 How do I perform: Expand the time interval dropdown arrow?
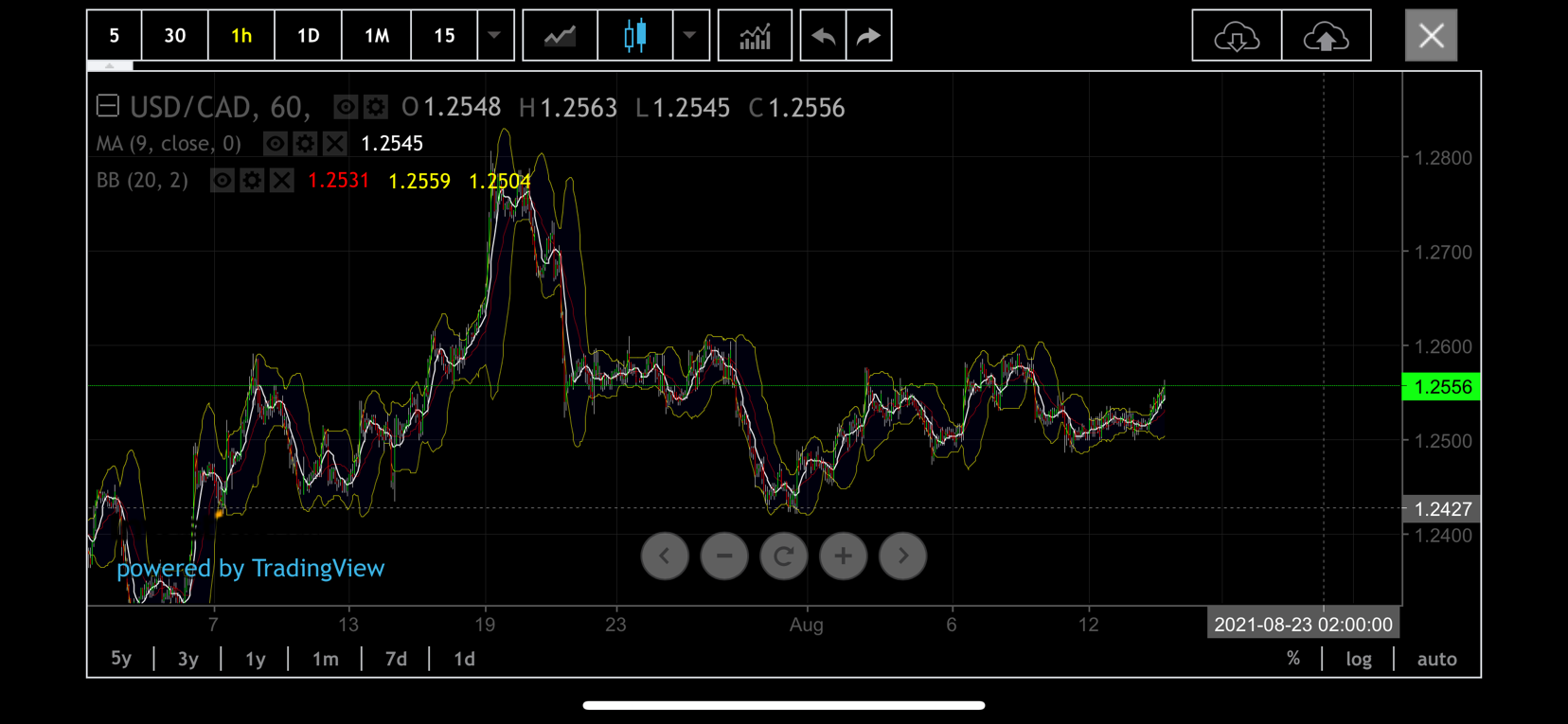(494, 36)
